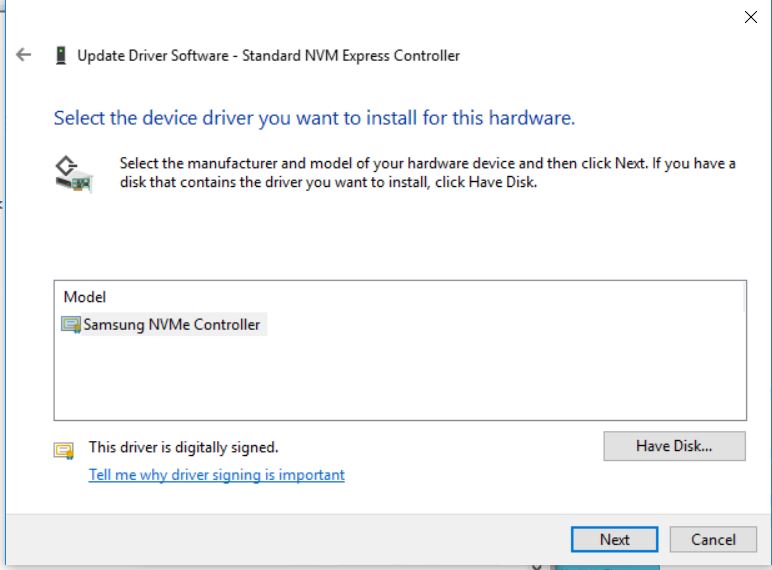The image size is (772, 570).
Task: Click the "Update Driver Software" window title text
Action: coord(269,56)
